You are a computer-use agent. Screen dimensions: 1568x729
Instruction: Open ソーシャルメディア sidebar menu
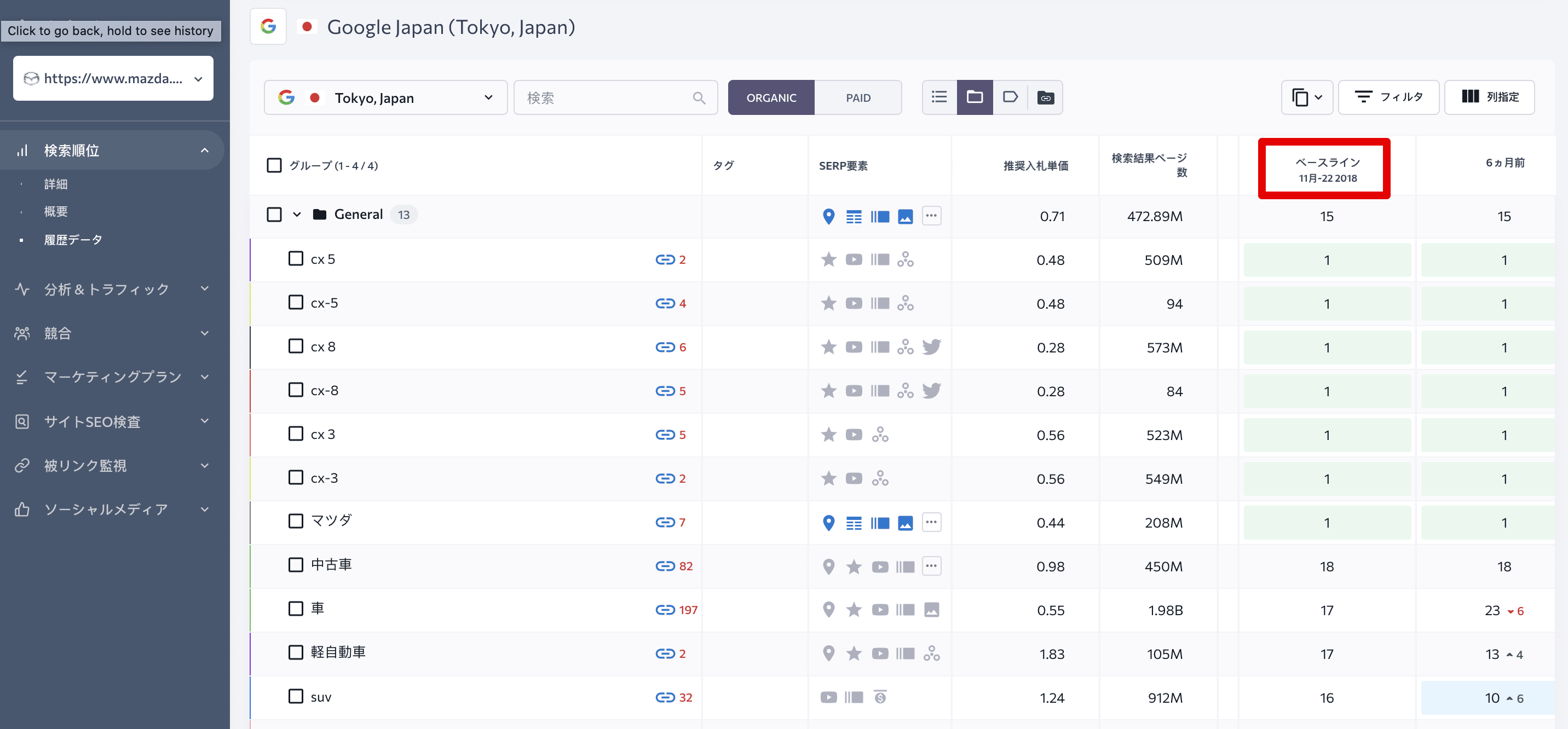coord(113,510)
